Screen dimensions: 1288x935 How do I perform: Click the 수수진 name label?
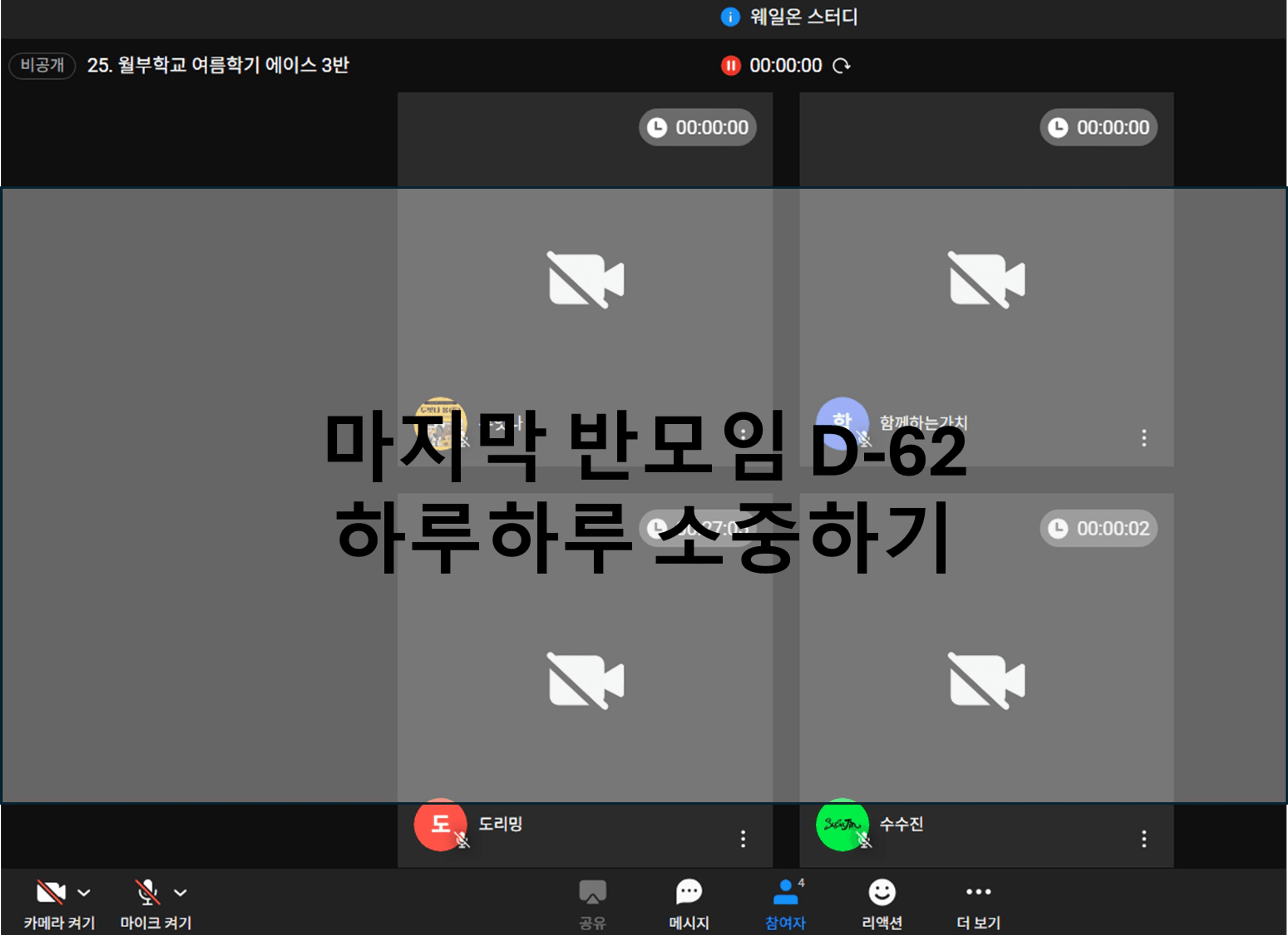901,824
